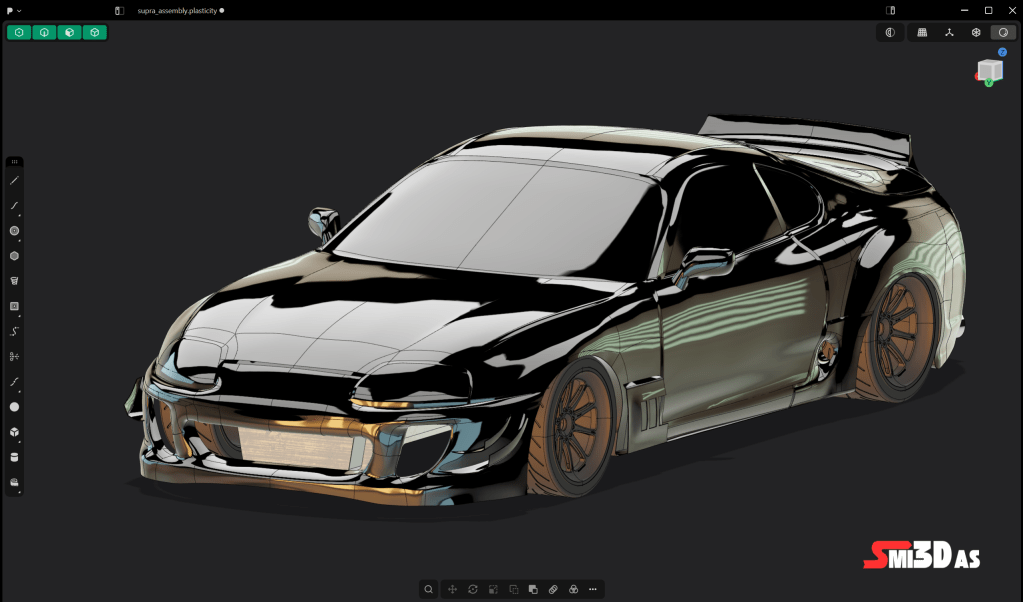Expand the collapsed left toolbar handle
Screen dimensions: 1023x602
click(13, 161)
